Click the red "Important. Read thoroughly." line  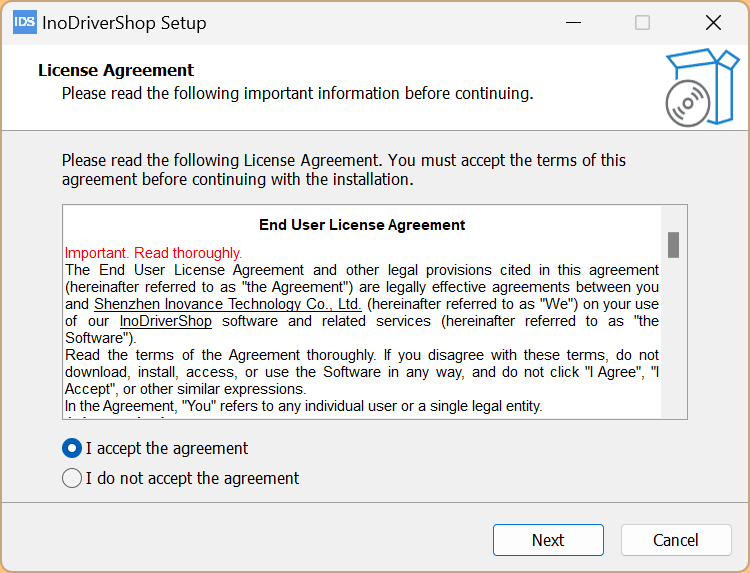(x=154, y=253)
